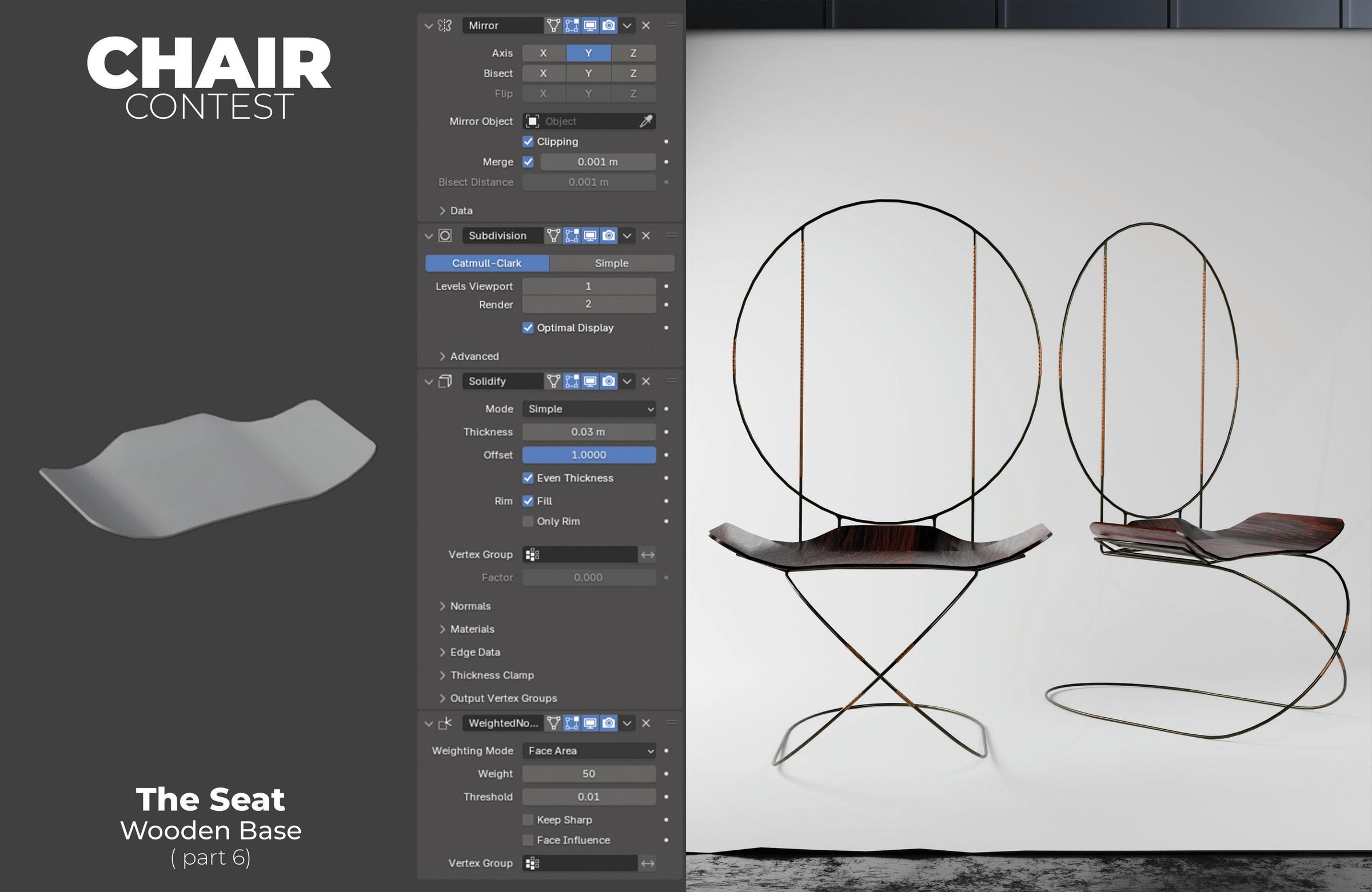Disable the Clipping checkbox

tap(528, 142)
